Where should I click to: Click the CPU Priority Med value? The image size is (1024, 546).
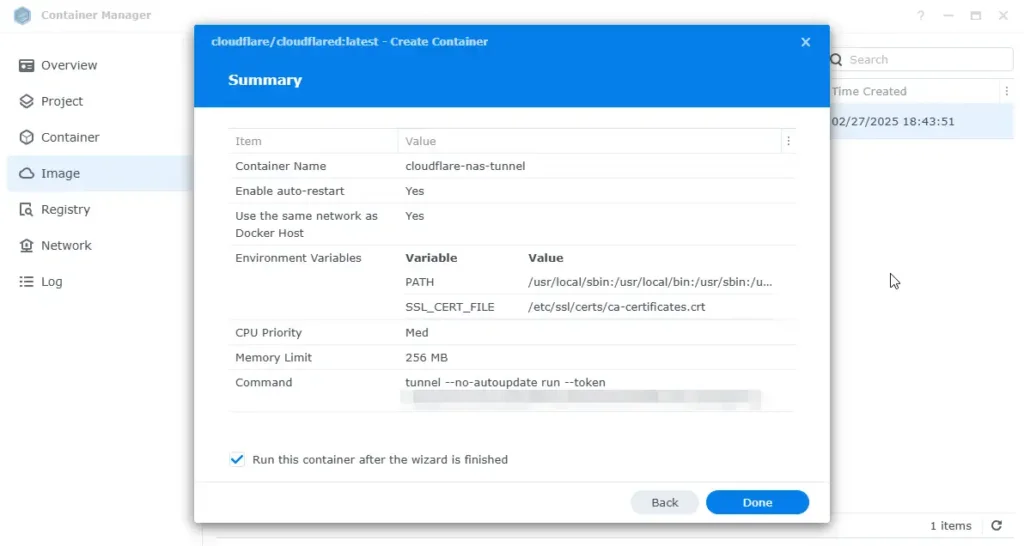[417, 332]
